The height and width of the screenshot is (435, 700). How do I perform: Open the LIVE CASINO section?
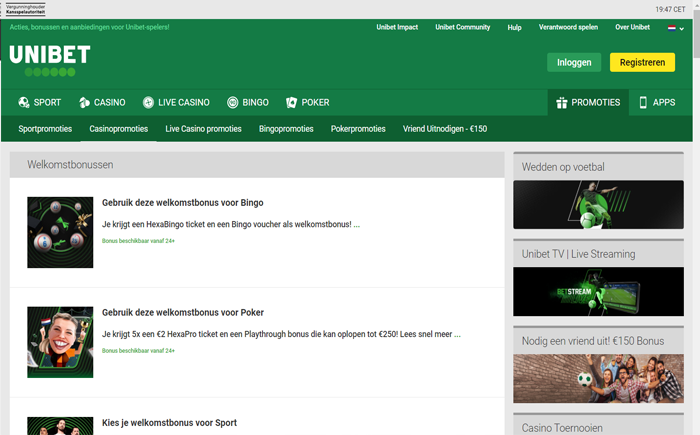(x=176, y=102)
